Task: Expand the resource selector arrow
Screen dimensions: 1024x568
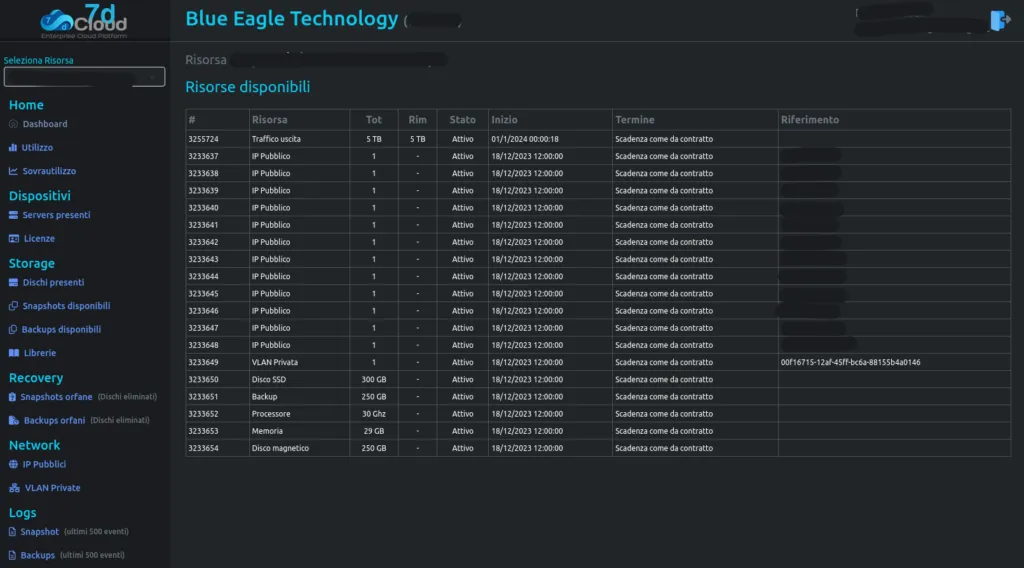Action: (152, 77)
